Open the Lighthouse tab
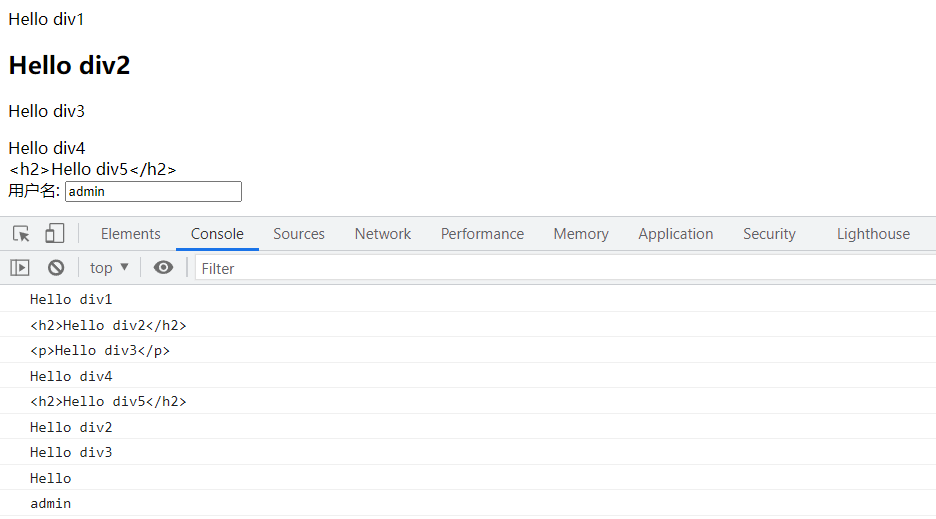The image size is (936, 519). [x=873, y=234]
